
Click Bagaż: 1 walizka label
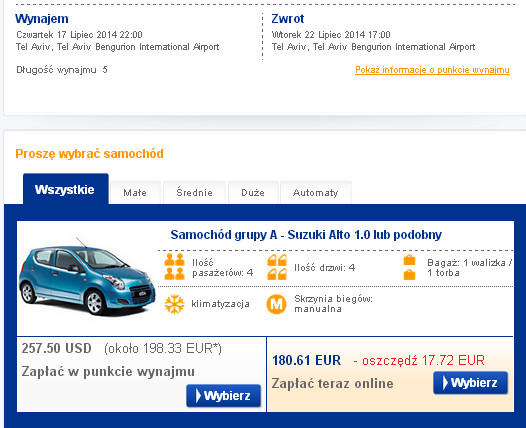tap(470, 267)
